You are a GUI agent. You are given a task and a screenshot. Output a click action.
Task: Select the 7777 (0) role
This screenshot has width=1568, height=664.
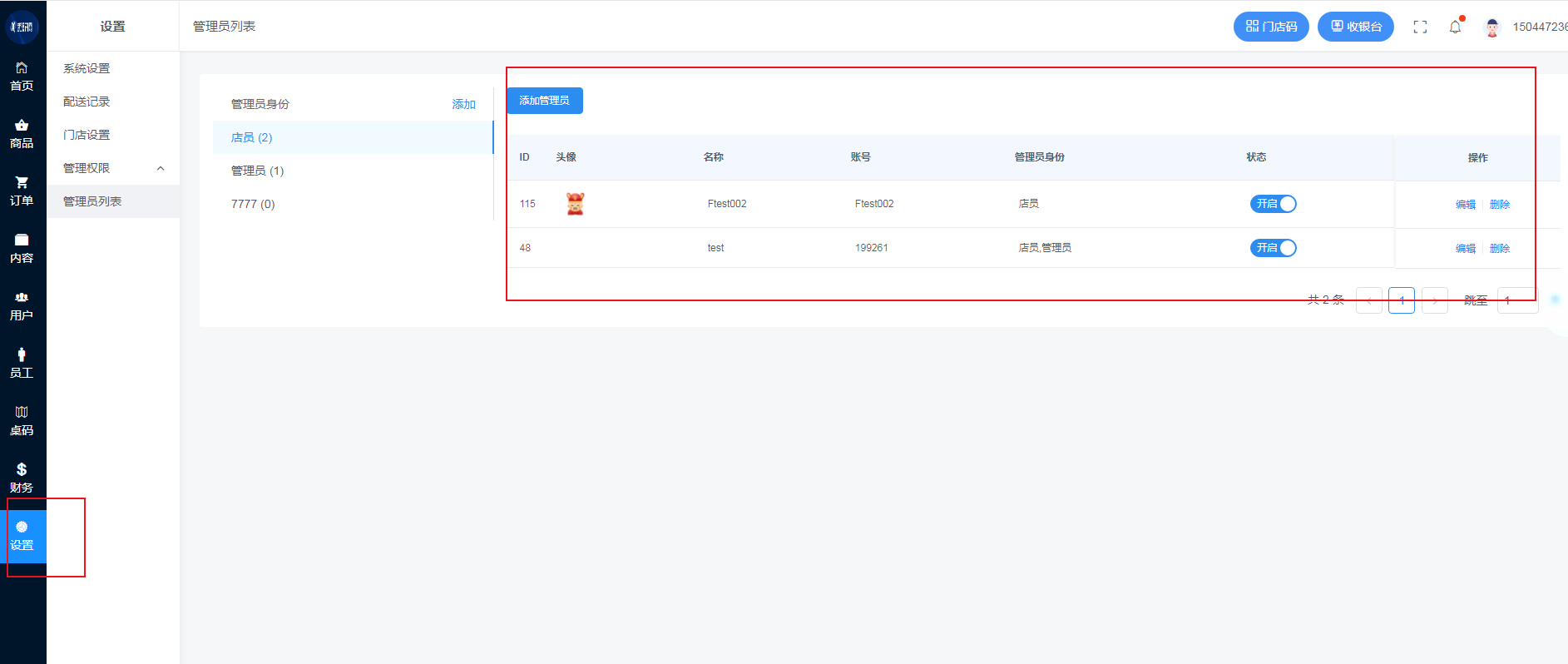(353, 204)
